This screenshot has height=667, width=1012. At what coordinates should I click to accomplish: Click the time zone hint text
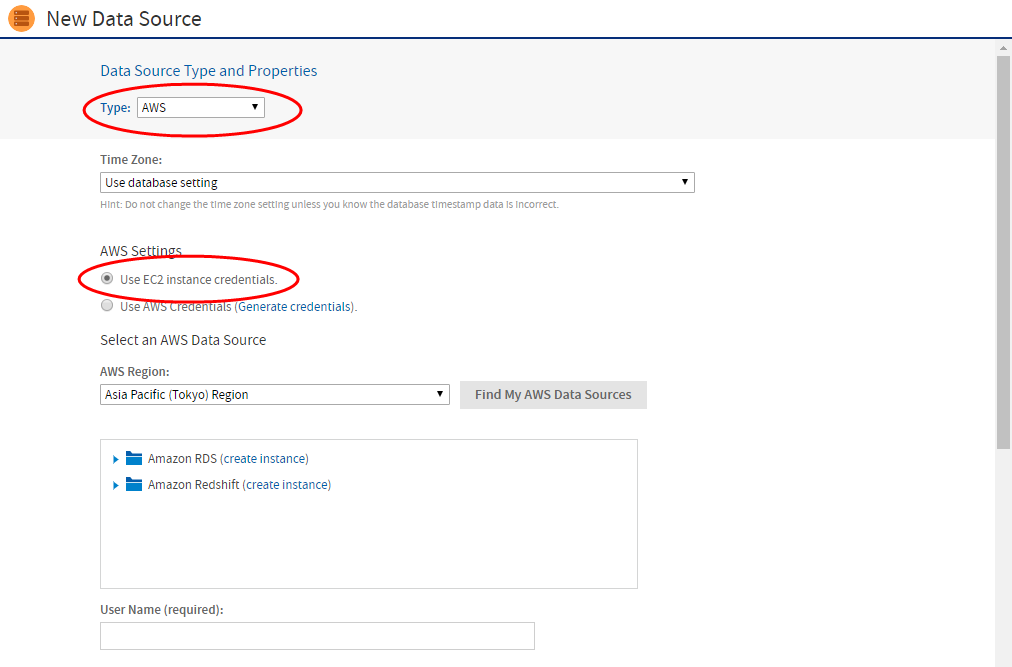329,204
